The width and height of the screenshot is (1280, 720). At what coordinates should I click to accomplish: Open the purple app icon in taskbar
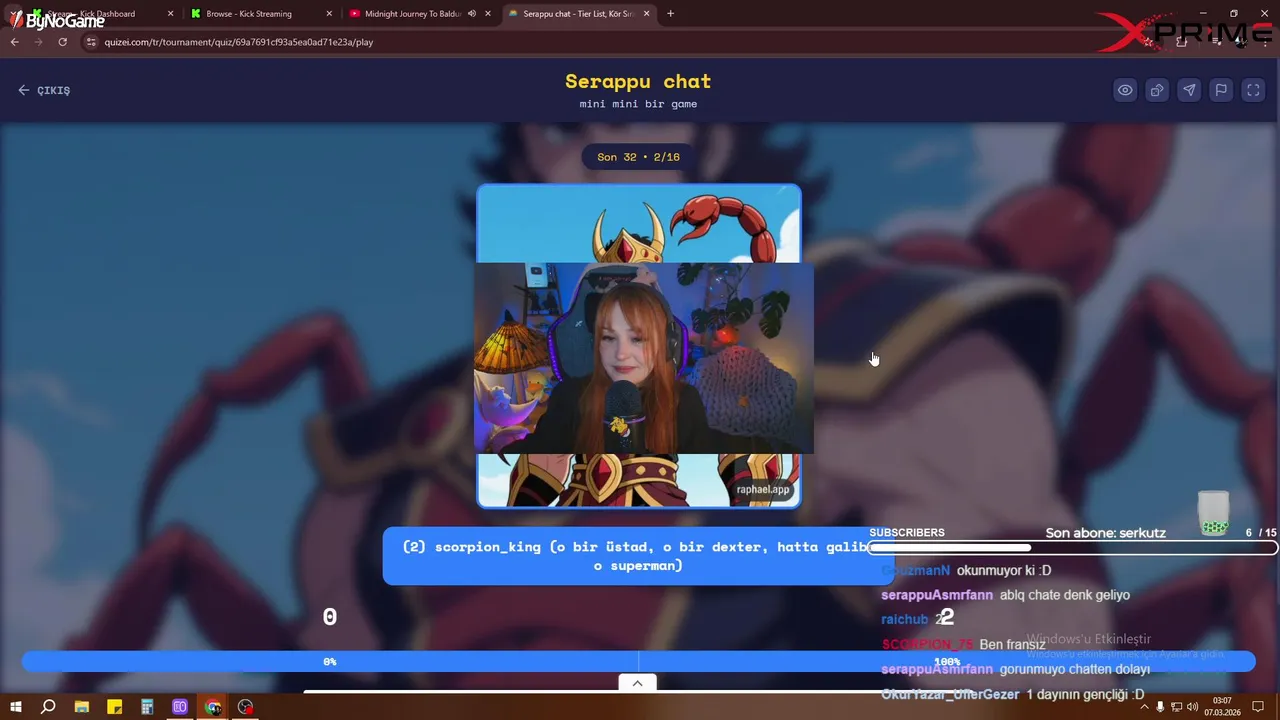tap(180, 707)
